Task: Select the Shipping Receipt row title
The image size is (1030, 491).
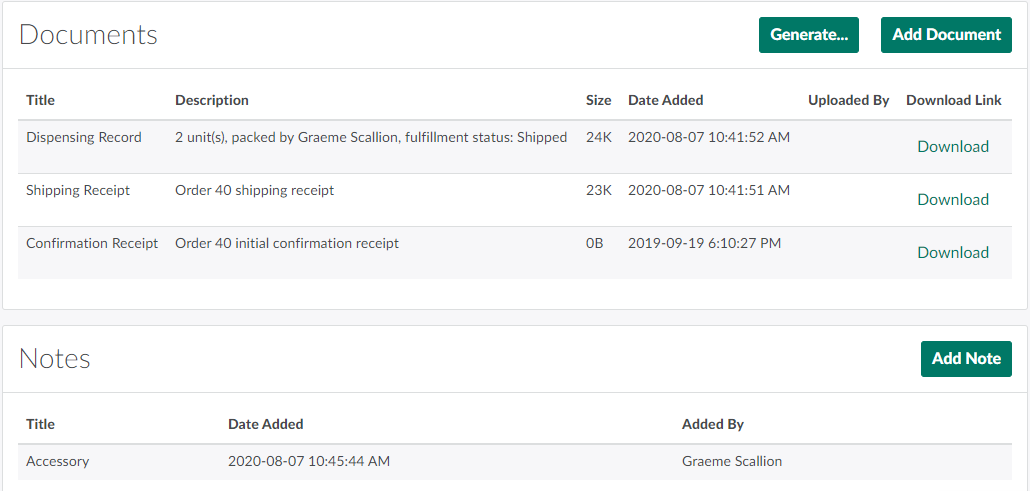Action: 78,191
